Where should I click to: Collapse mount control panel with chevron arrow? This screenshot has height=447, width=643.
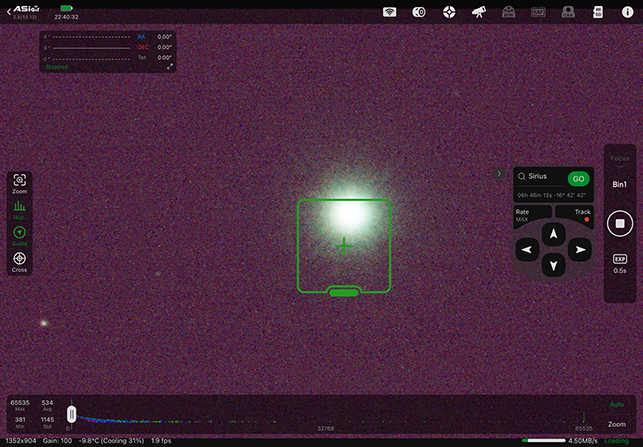pyautogui.click(x=499, y=174)
